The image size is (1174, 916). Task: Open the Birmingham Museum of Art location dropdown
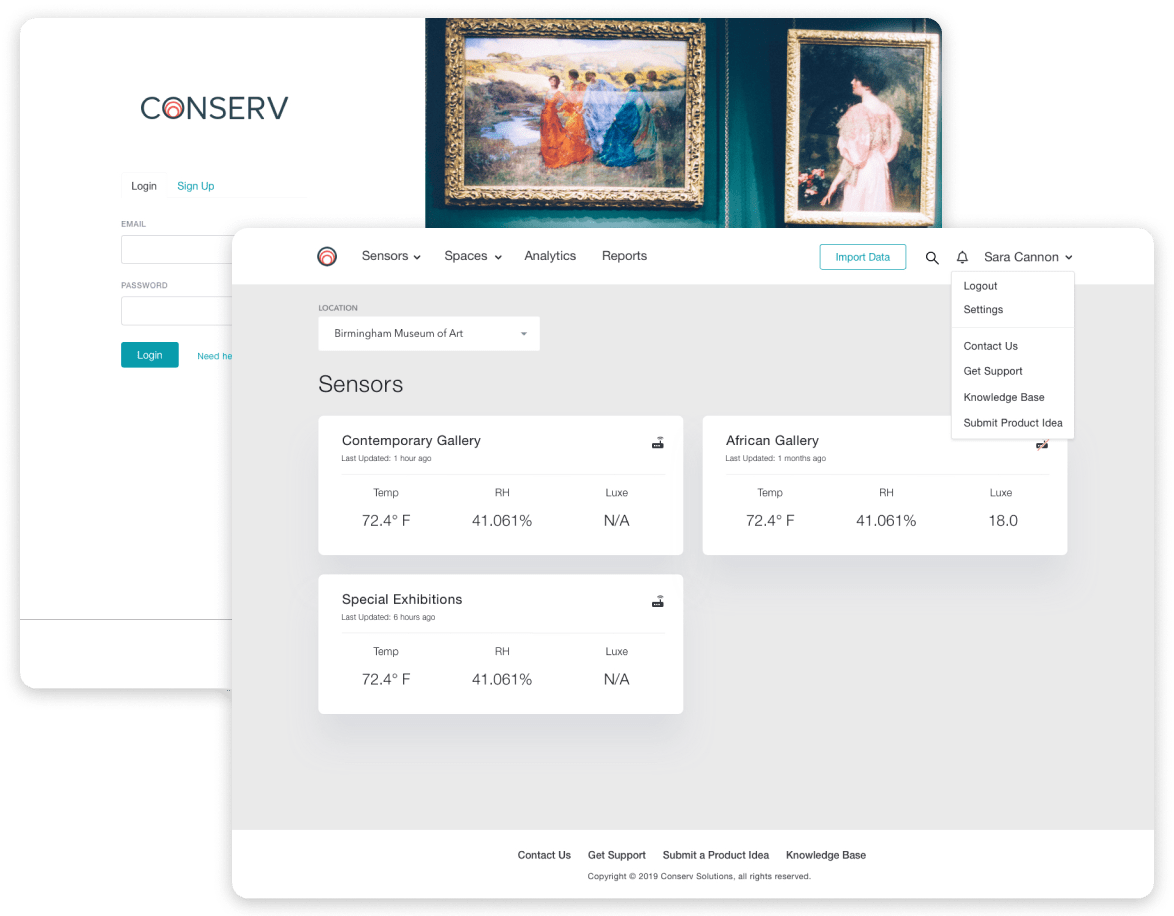[429, 333]
